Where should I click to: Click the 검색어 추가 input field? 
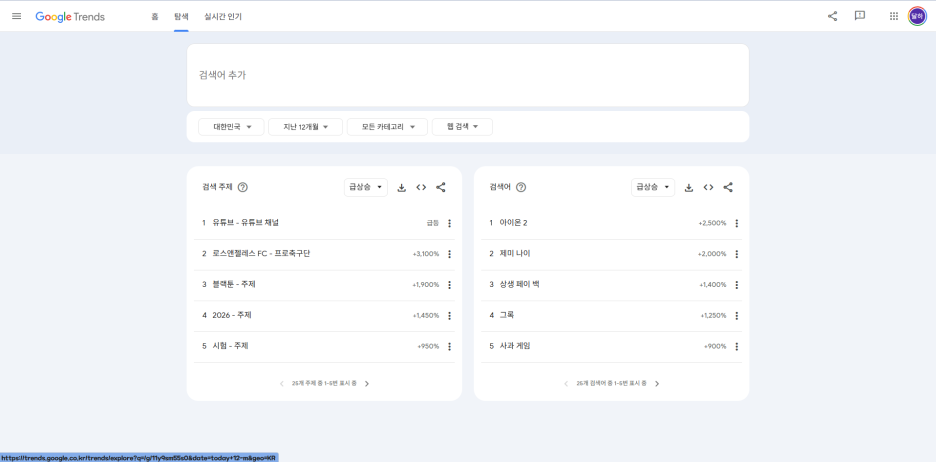point(467,75)
